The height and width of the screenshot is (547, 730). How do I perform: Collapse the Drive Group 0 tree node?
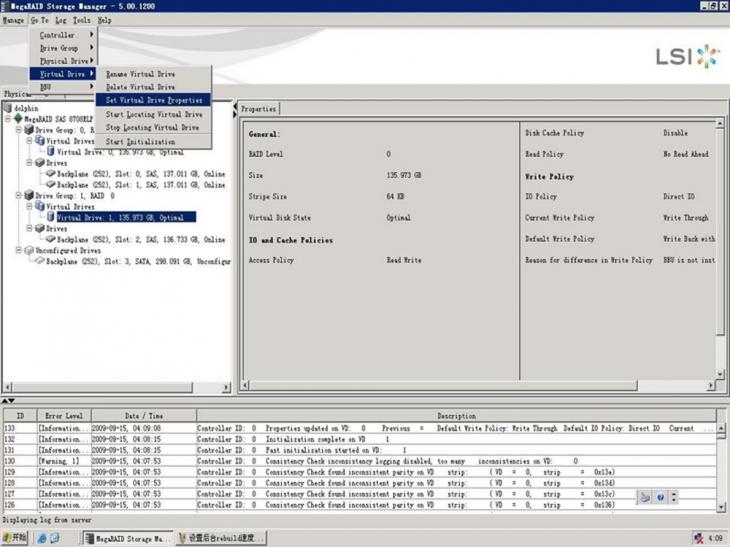(x=17, y=130)
